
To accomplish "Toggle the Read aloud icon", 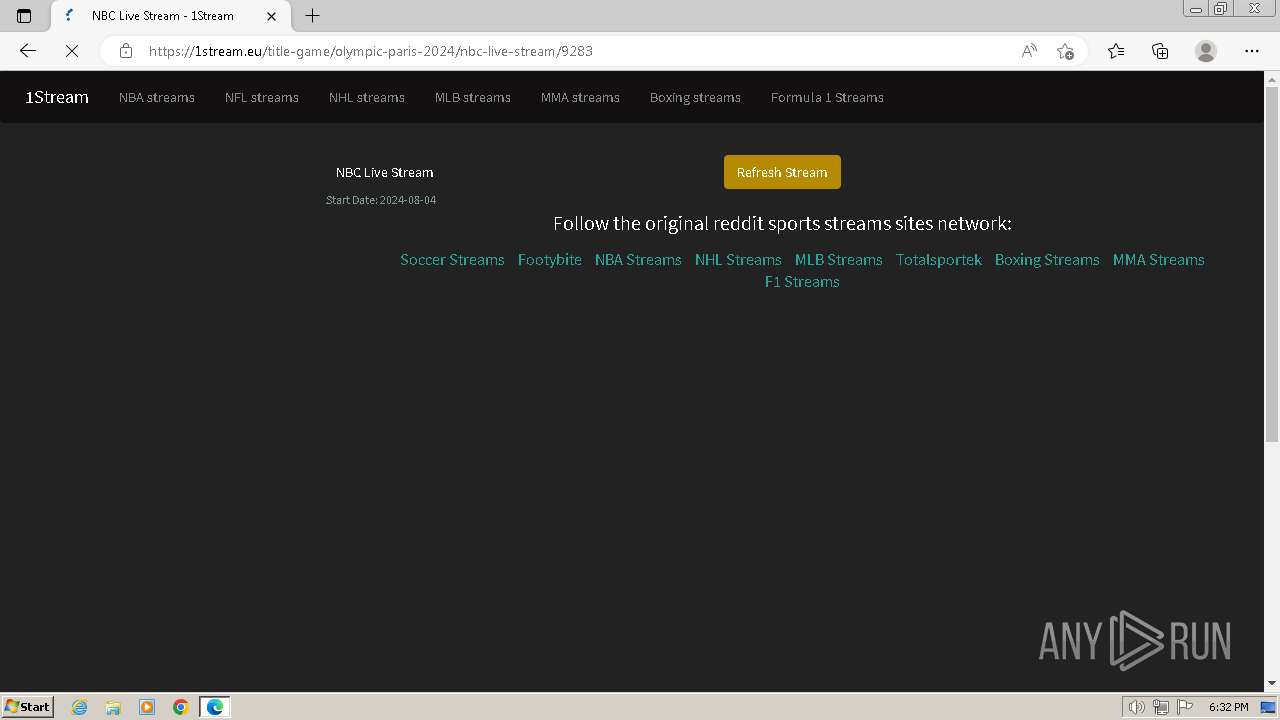I will tap(1029, 51).
